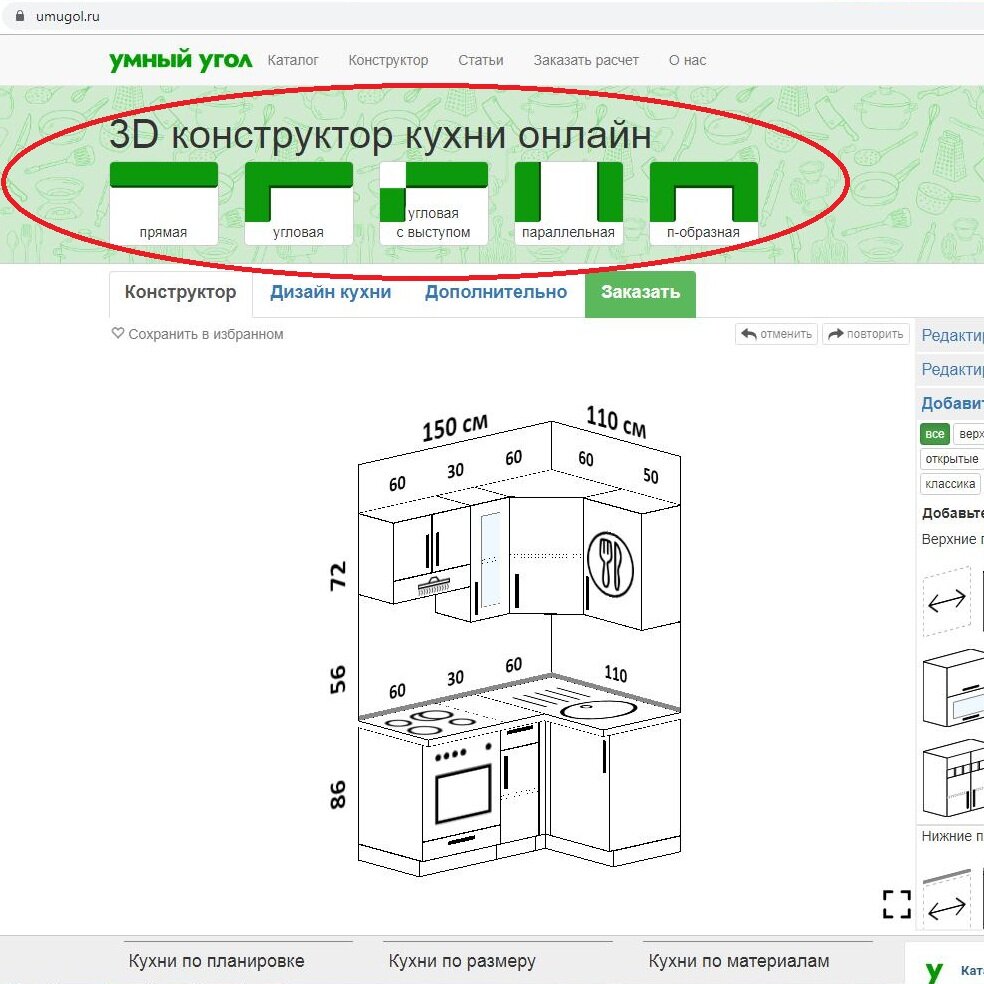Click the 72 height dimension label
This screenshot has width=984, height=984.
coord(338,575)
